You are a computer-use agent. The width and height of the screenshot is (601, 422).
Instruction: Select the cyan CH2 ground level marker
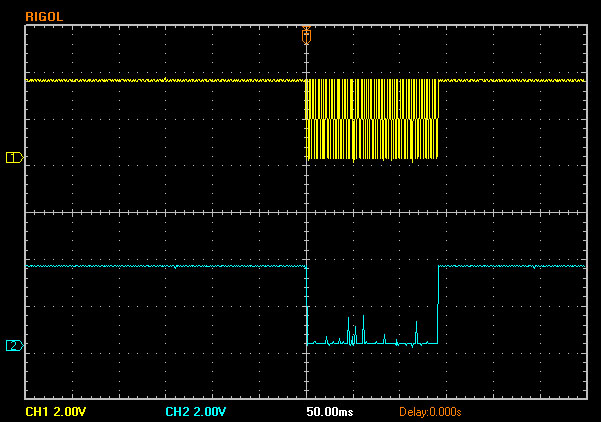(14, 345)
